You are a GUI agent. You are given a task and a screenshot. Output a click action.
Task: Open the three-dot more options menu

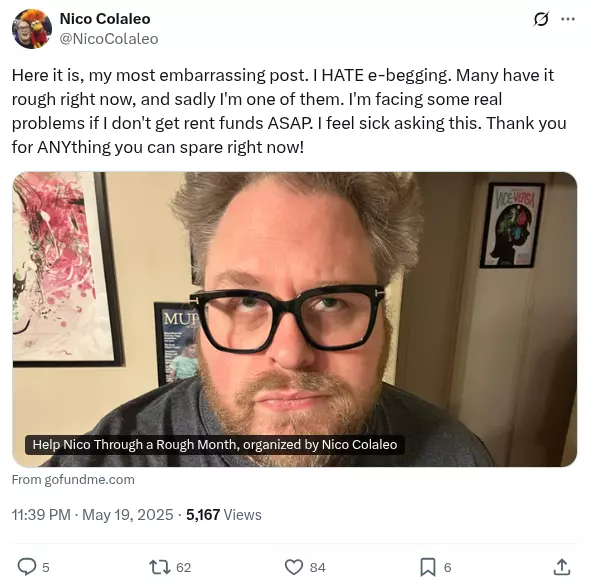(x=568, y=19)
